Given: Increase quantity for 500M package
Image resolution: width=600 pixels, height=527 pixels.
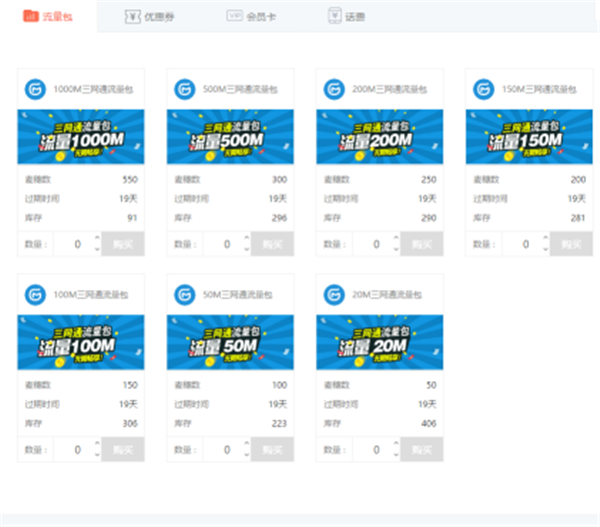Looking at the screenshot, I should click(247, 238).
